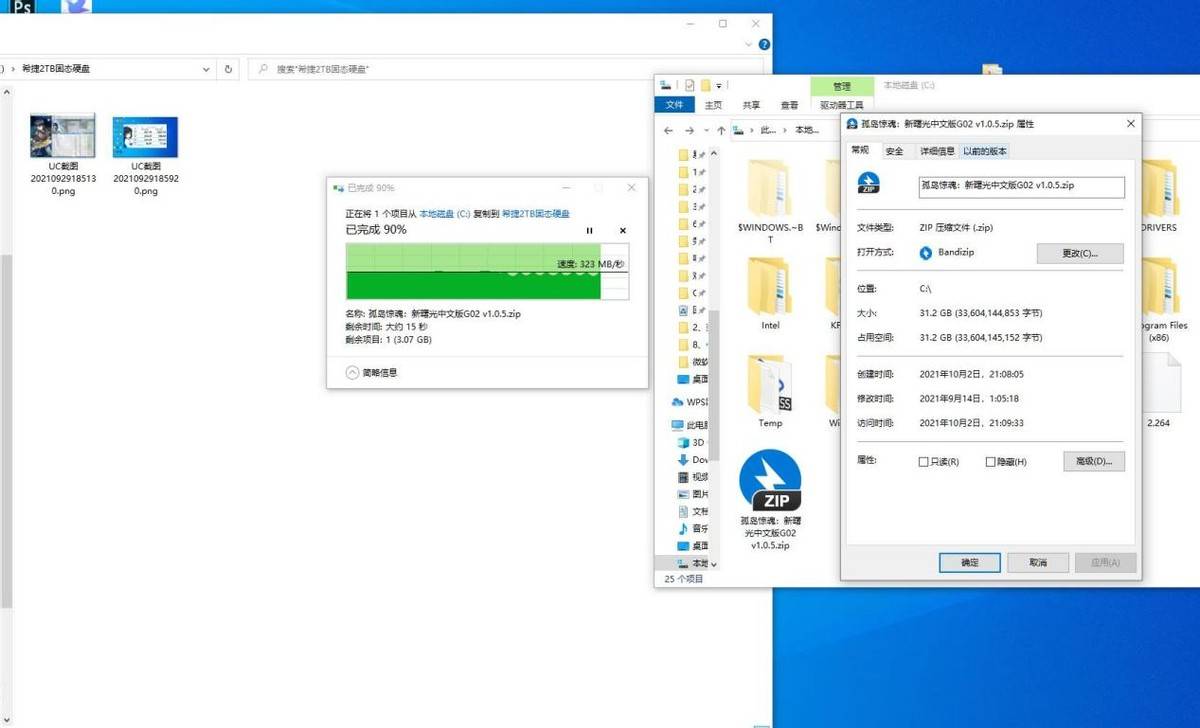1200x728 pixels.
Task: Collapse details via 简略信息 chevron
Action: tap(352, 372)
